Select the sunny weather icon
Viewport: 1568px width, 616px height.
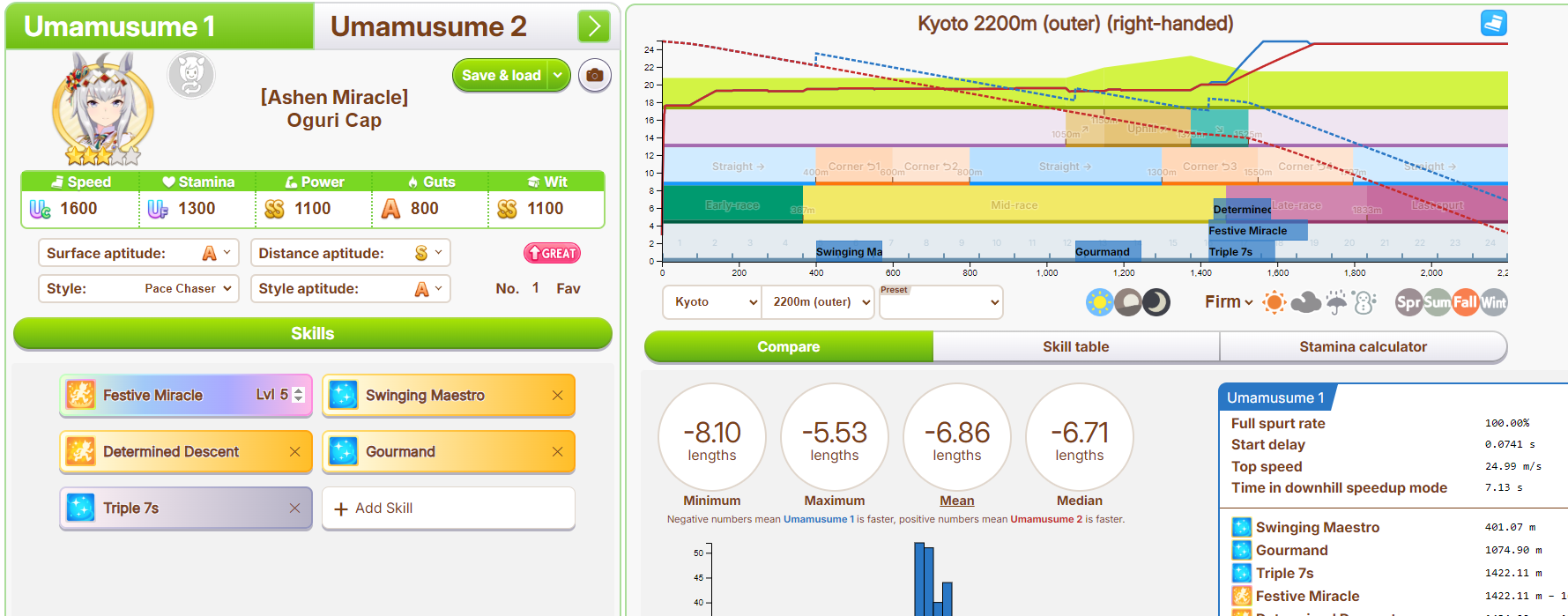tap(1274, 303)
